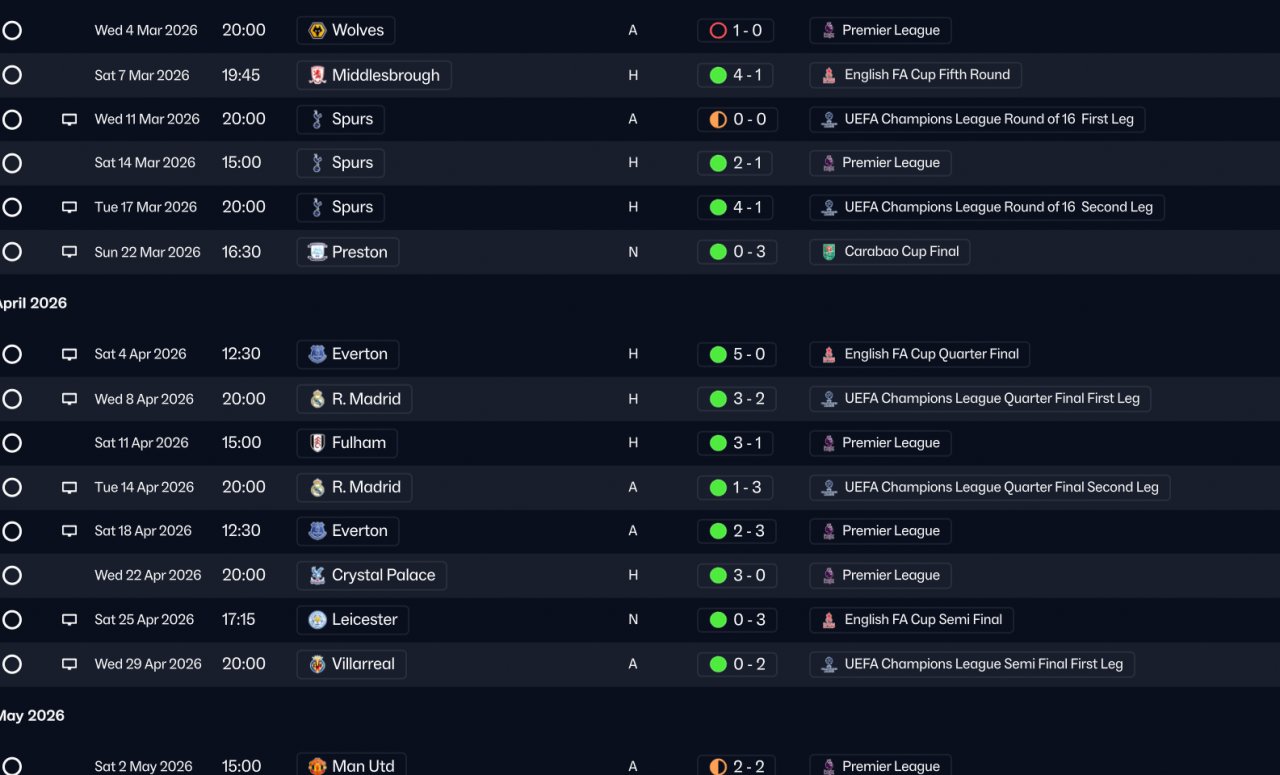Click the Middlesbrough club crest
The height and width of the screenshot is (775, 1280).
[317, 75]
